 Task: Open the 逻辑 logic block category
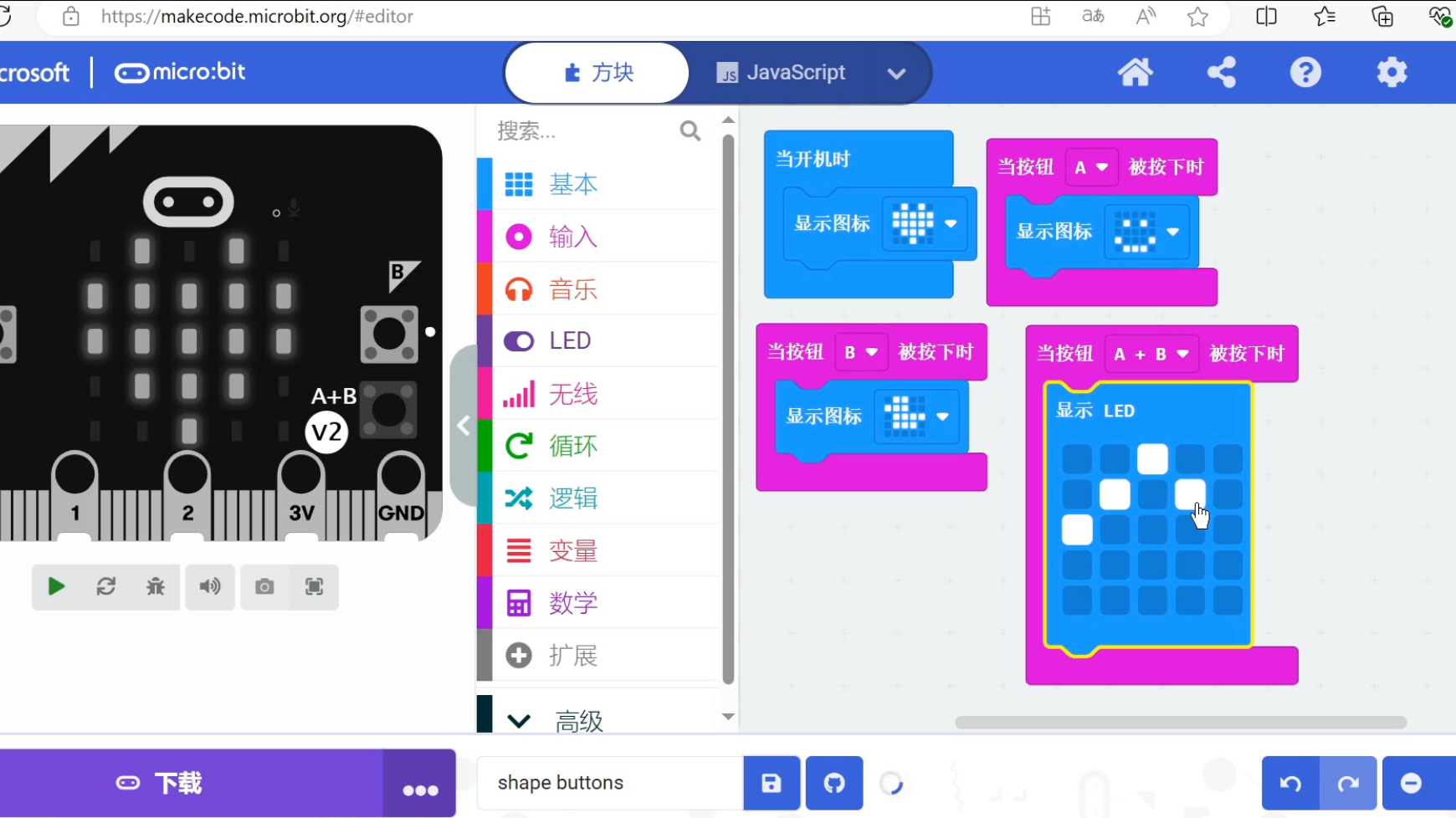(598, 498)
